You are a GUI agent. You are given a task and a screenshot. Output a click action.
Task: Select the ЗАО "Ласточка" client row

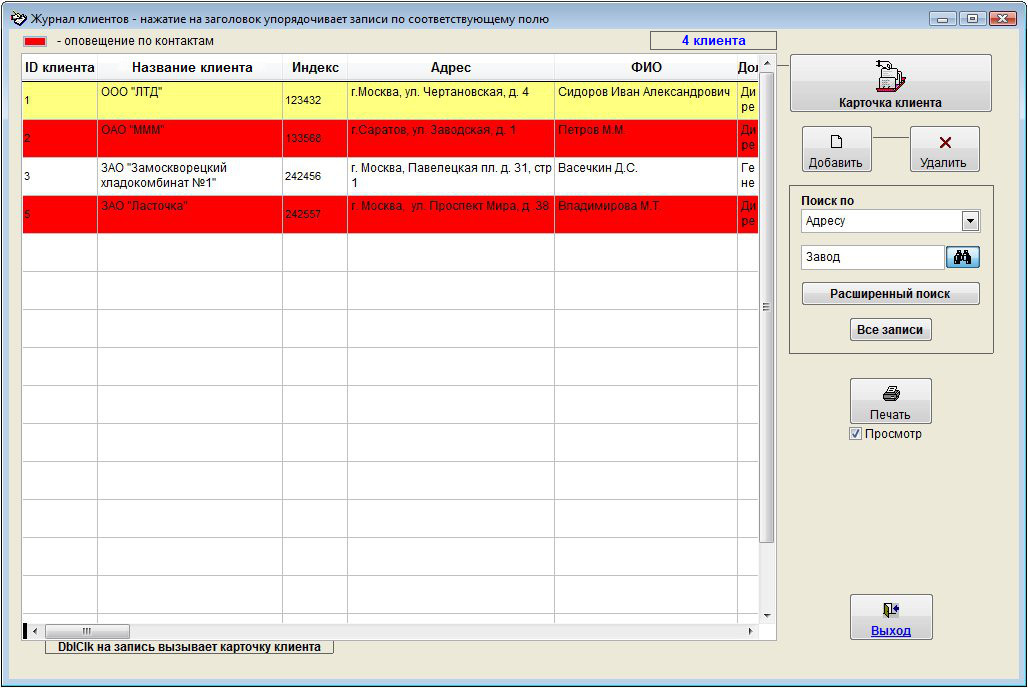point(190,214)
